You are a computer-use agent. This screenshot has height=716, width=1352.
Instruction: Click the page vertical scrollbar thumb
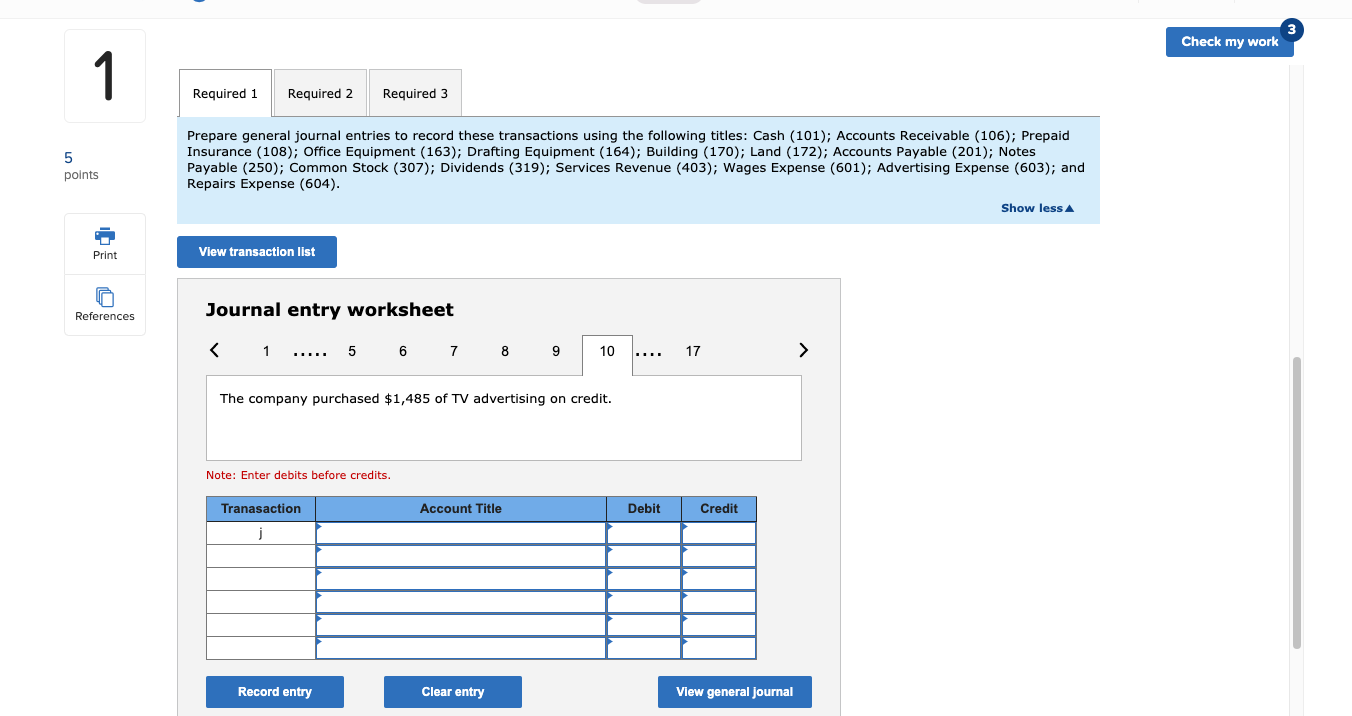(x=1297, y=502)
